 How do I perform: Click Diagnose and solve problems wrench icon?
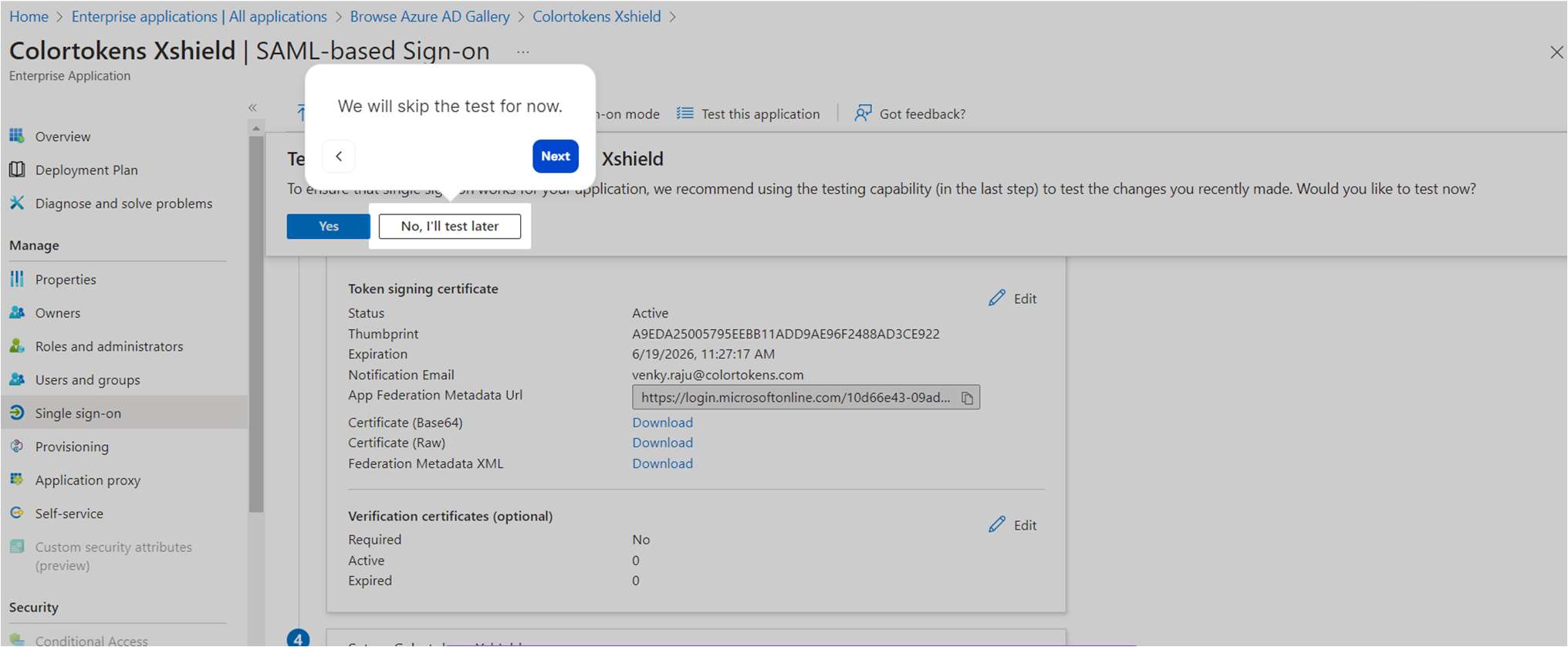coord(17,203)
